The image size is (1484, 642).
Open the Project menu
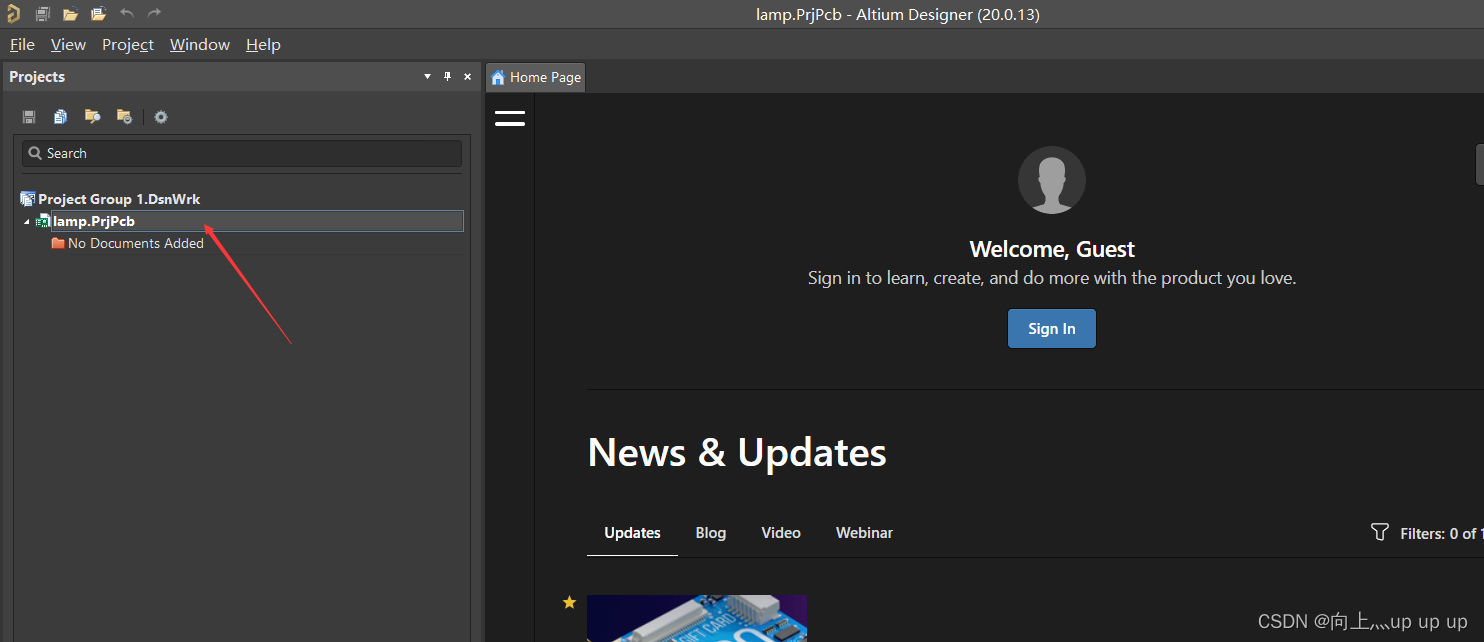pyautogui.click(x=128, y=44)
